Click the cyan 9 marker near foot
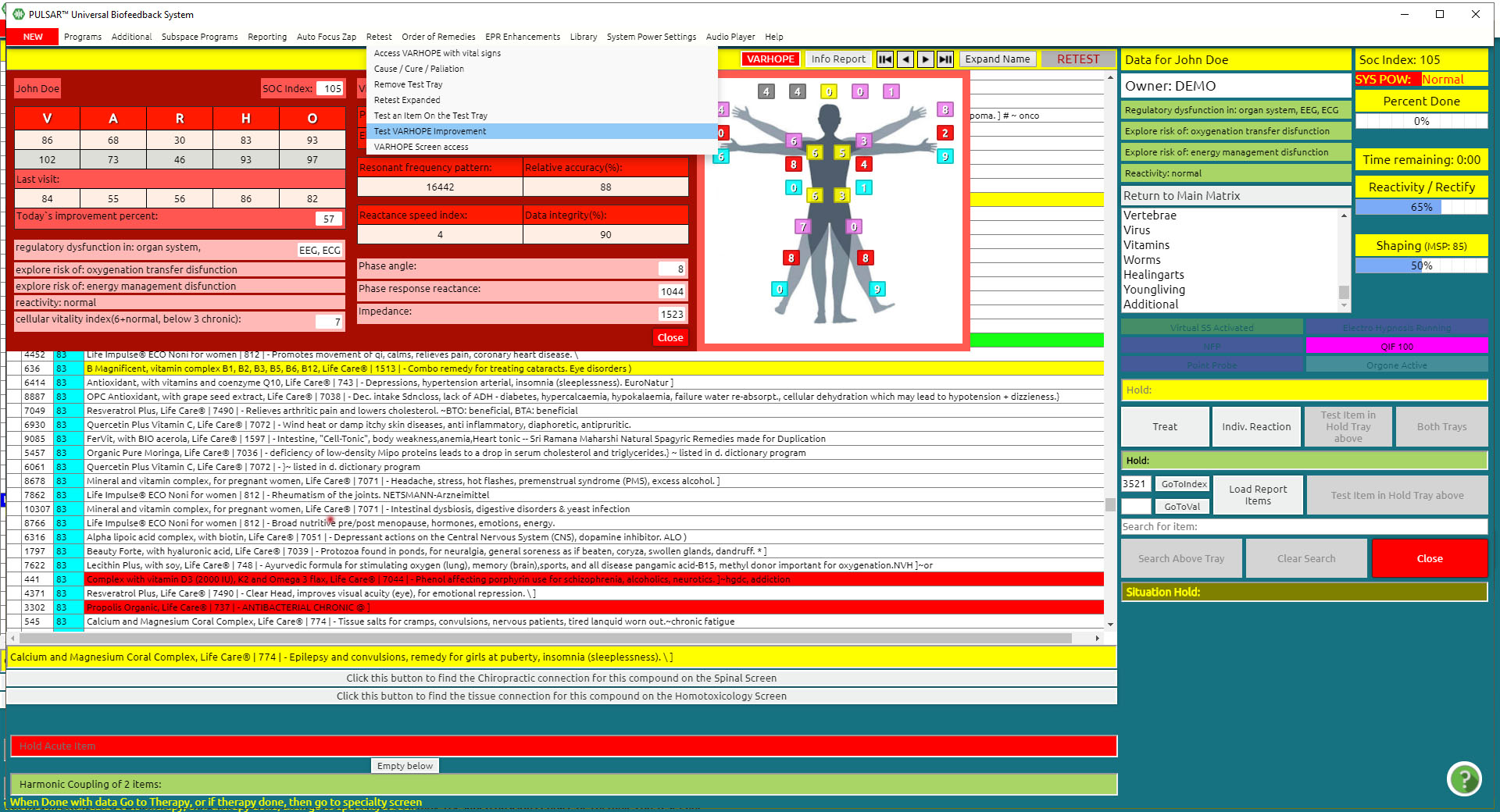The height and width of the screenshot is (812, 1500). point(877,289)
